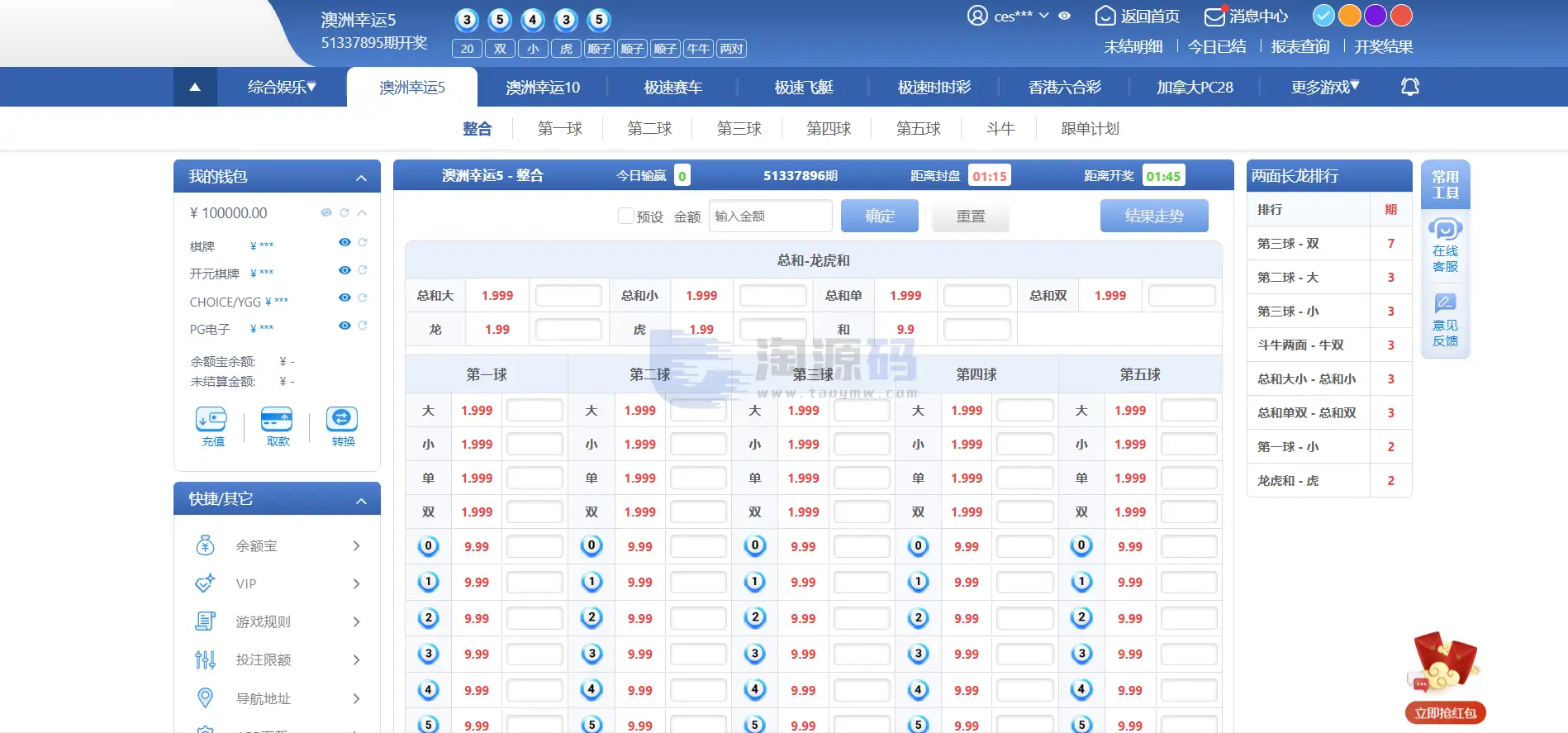The height and width of the screenshot is (733, 1568).
Task: Open online customer service (在线客服) icon
Action: click(x=1445, y=230)
